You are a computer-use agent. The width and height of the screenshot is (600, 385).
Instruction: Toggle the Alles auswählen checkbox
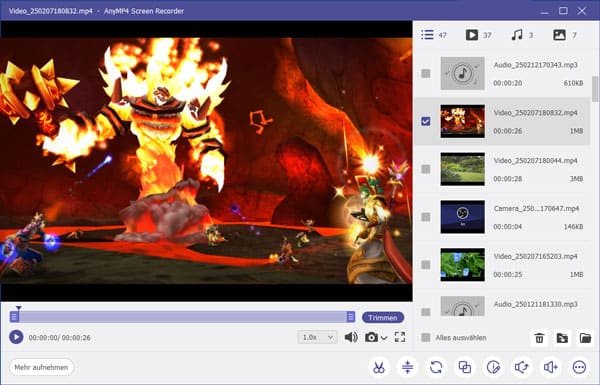click(426, 338)
